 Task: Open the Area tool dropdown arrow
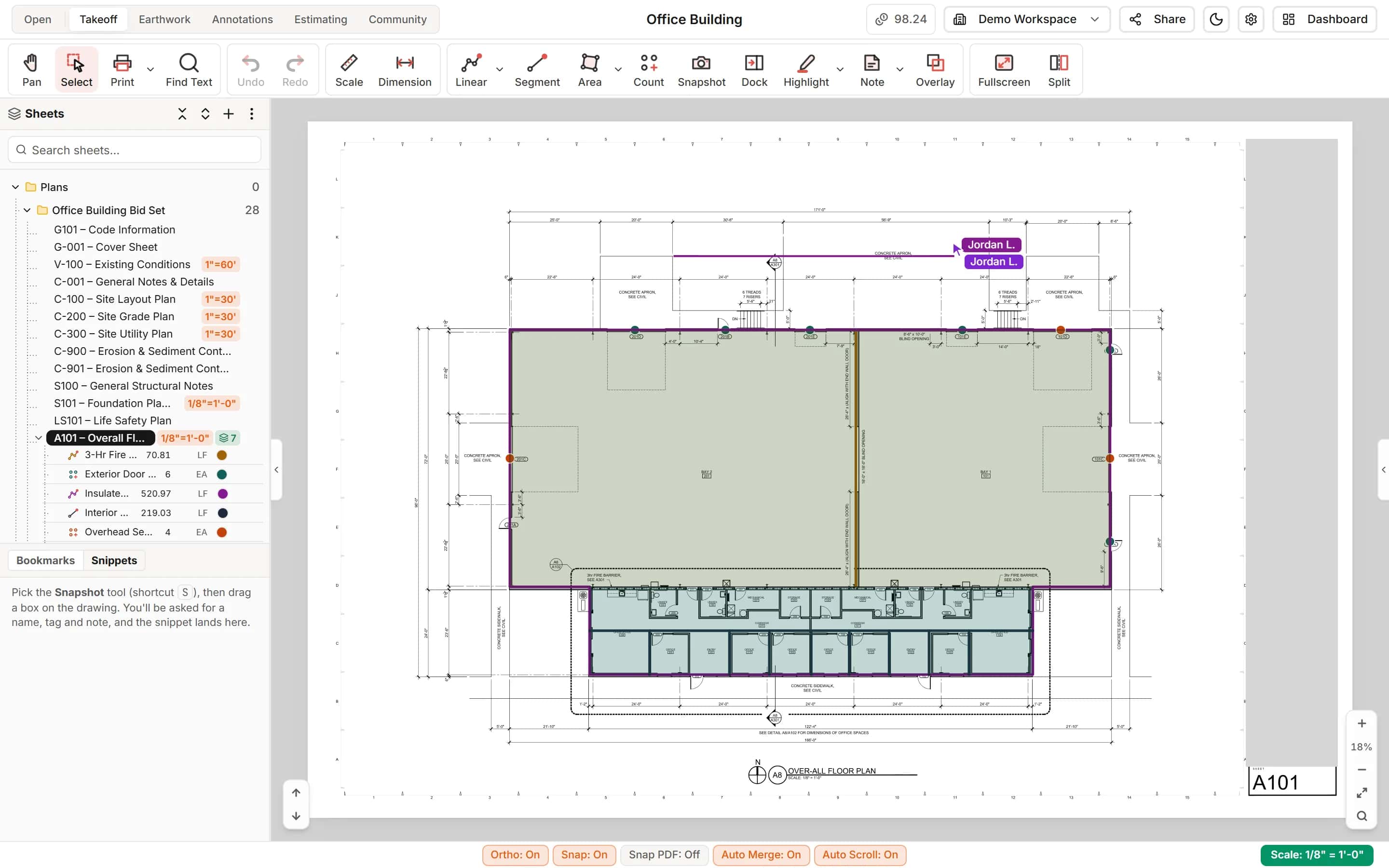pos(618,69)
